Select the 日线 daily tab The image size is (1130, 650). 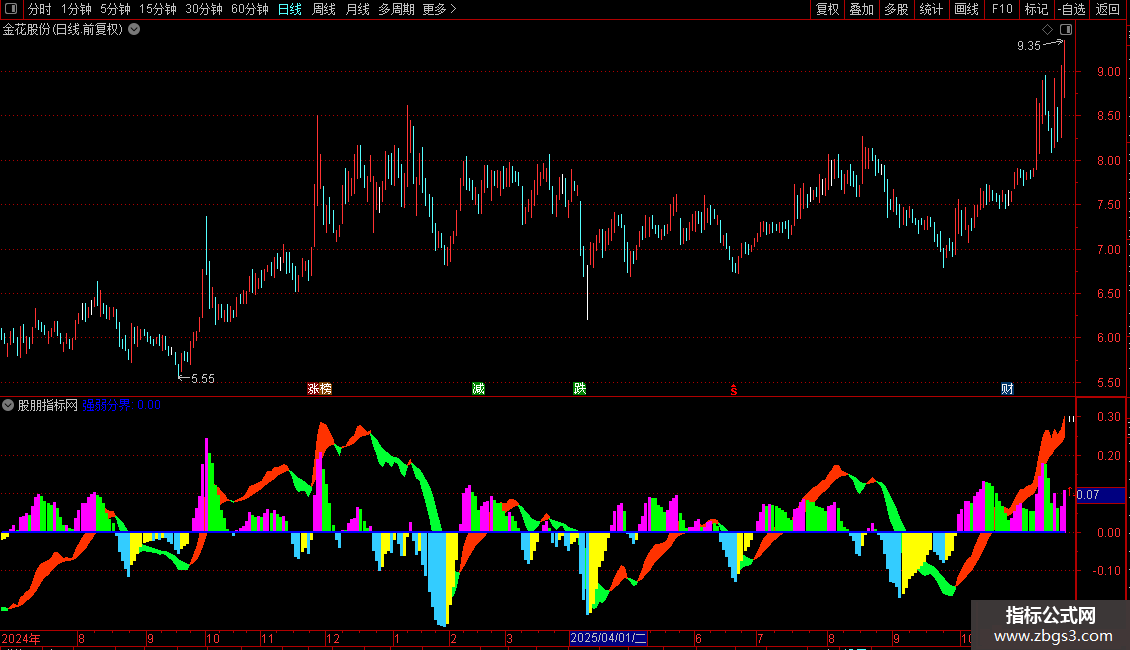coord(290,9)
